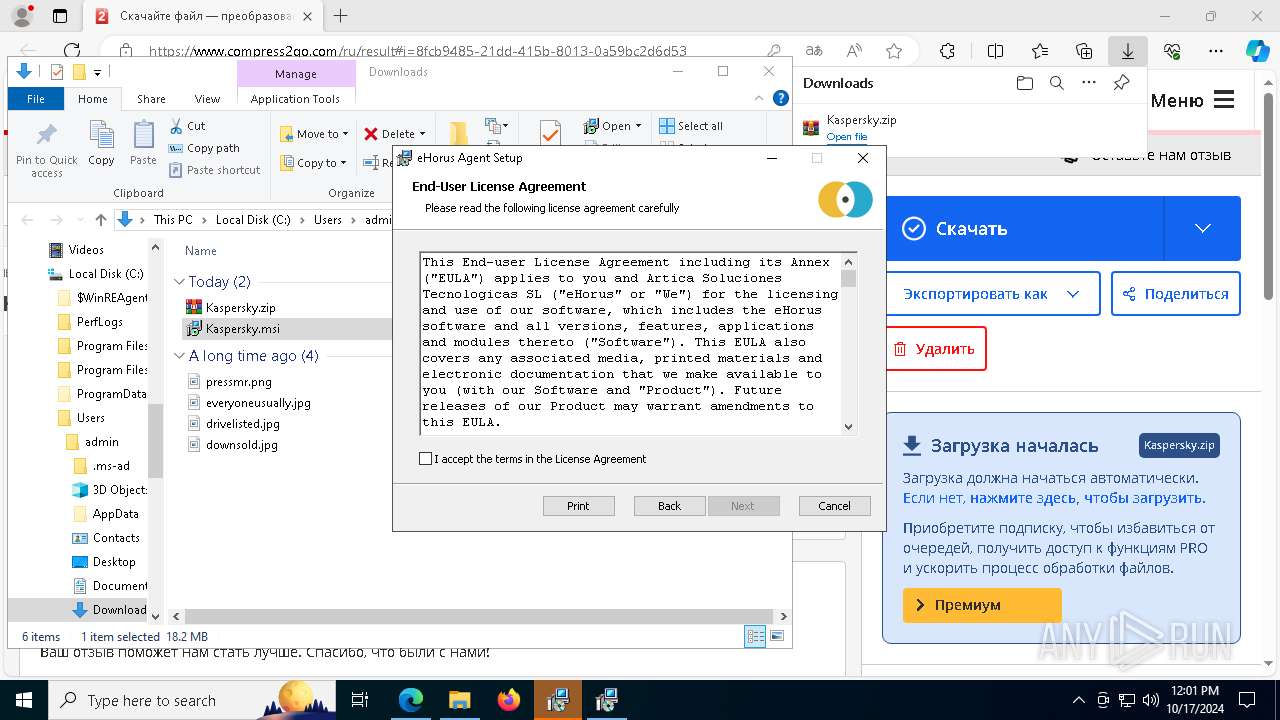Click нажмите здесь, чтобы загрузить link
The image size is (1280, 720).
click(1087, 498)
